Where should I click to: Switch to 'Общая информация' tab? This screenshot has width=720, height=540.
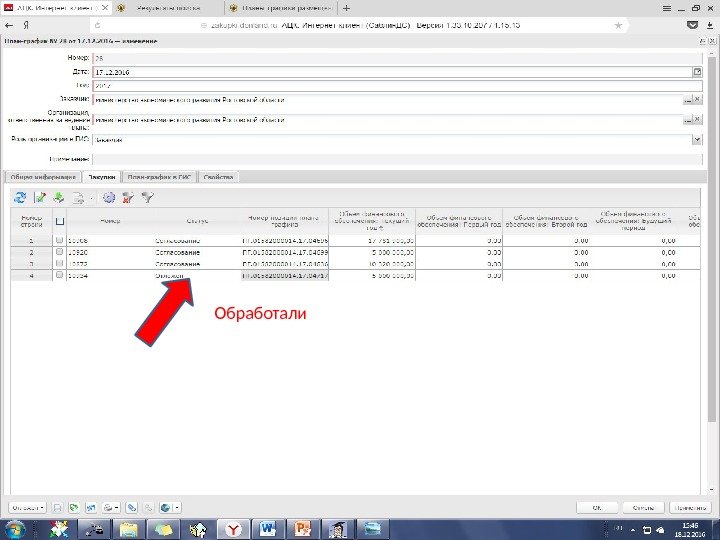(43, 177)
